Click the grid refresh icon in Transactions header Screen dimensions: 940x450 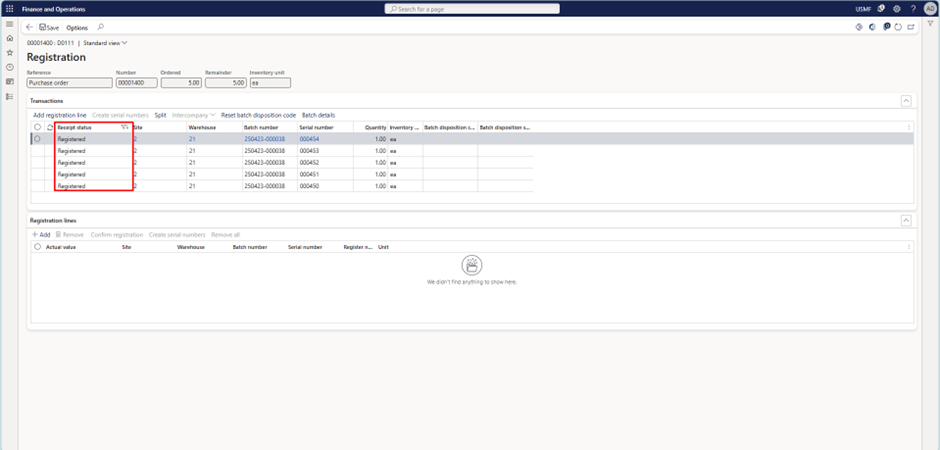coord(50,127)
